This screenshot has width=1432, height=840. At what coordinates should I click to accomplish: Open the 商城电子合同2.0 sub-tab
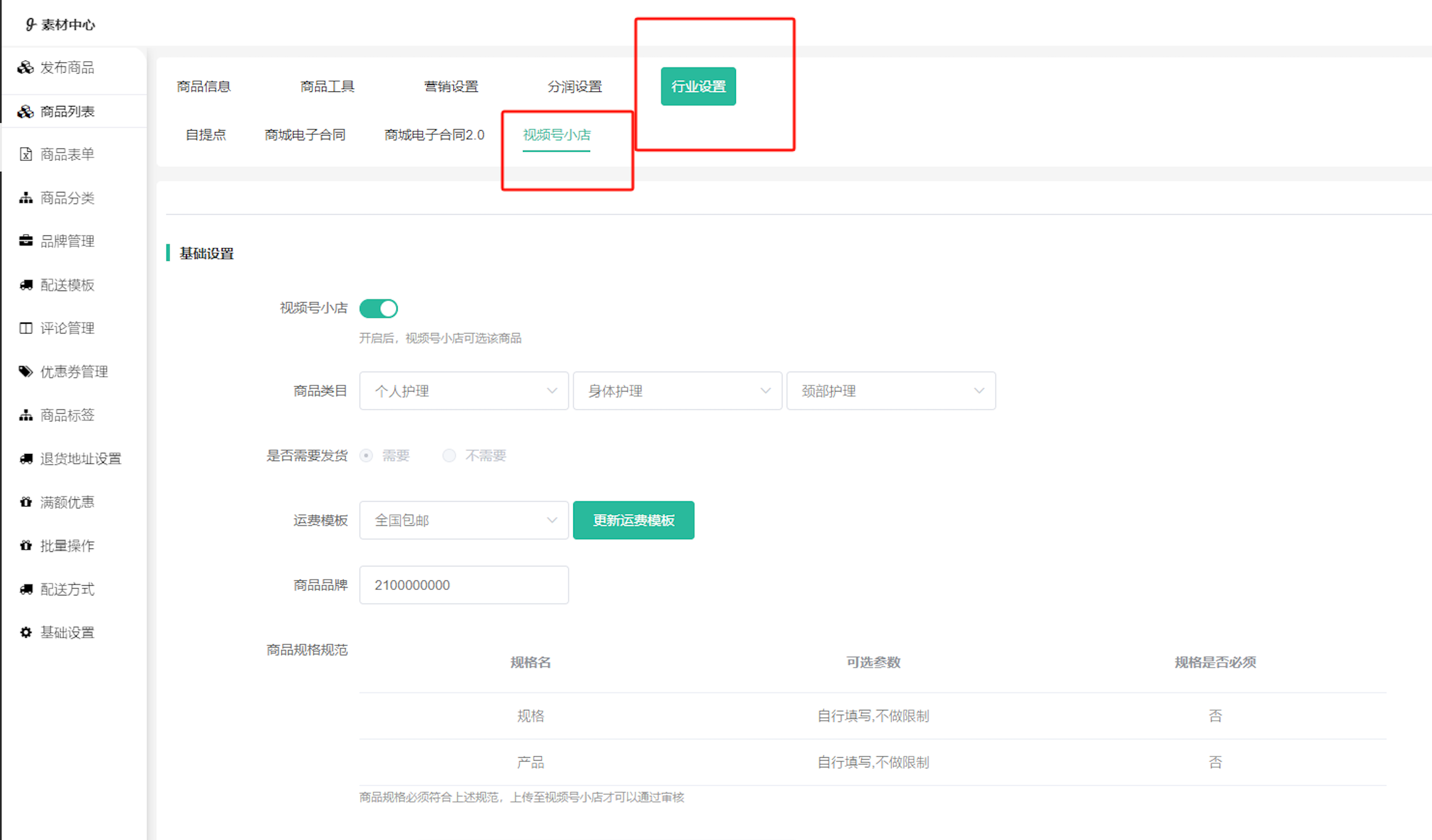point(434,135)
